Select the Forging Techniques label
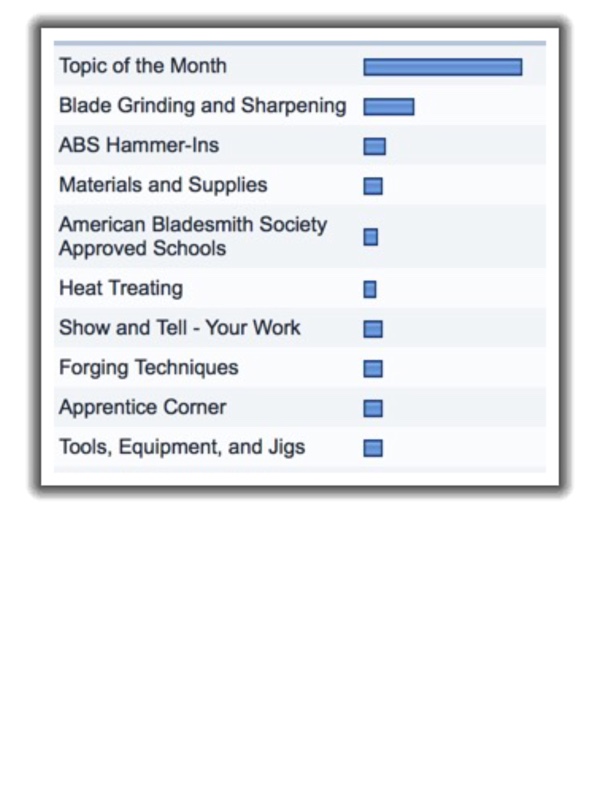The height and width of the screenshot is (800, 600). 148,368
